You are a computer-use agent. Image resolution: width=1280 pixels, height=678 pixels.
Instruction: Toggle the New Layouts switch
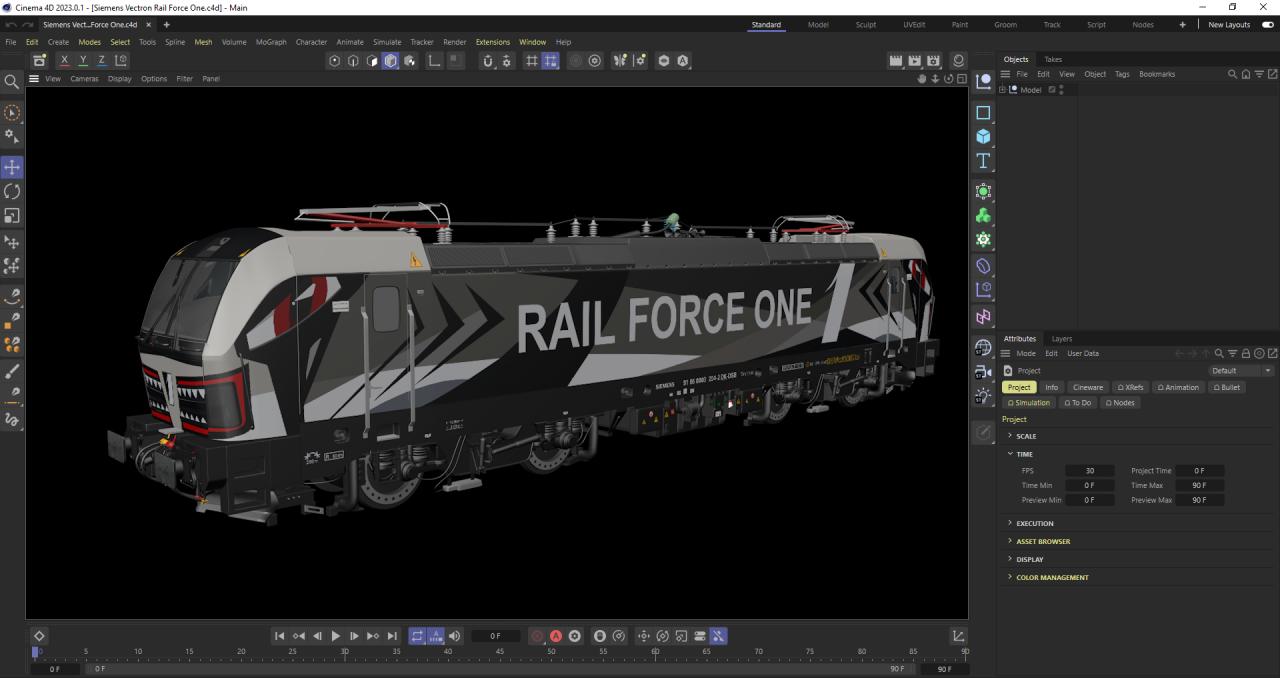coord(1267,25)
